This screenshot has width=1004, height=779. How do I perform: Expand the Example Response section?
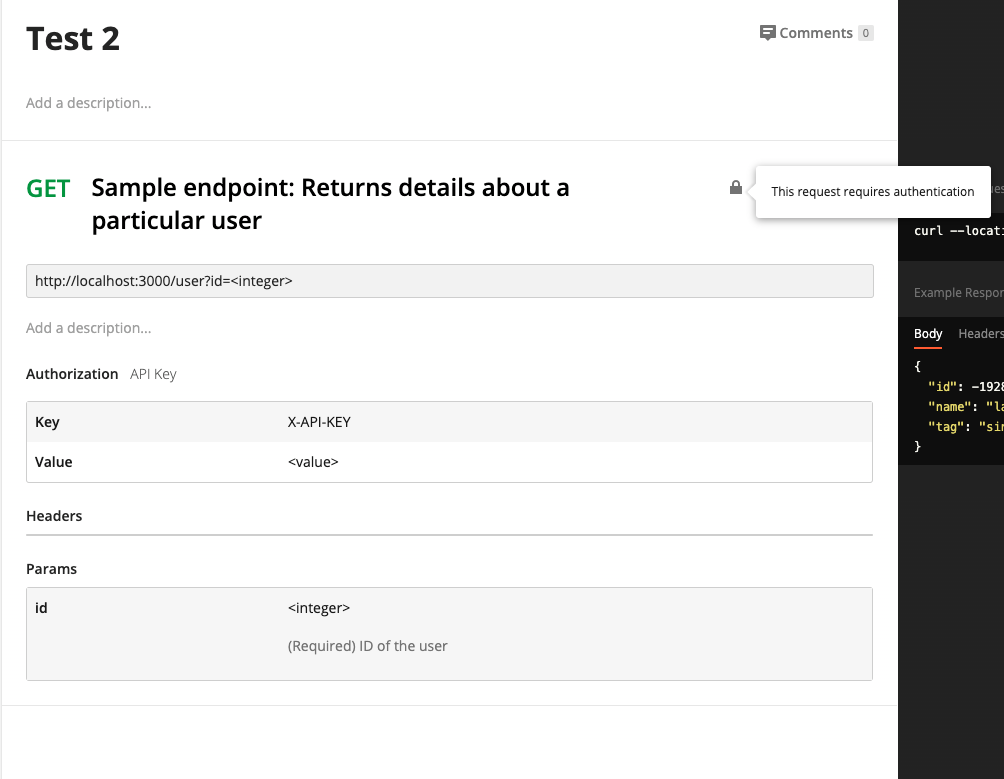click(958, 292)
